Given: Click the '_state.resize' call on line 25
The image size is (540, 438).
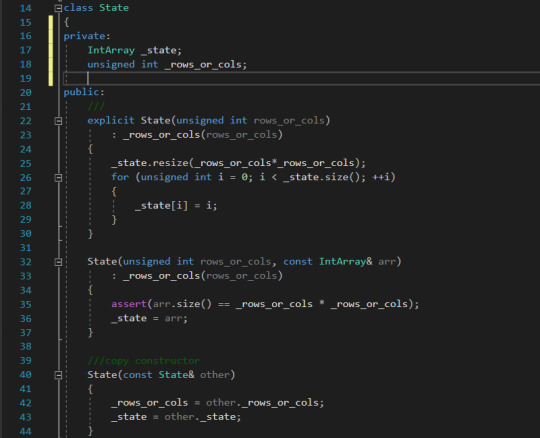Looking at the screenshot, I should click(150, 163).
